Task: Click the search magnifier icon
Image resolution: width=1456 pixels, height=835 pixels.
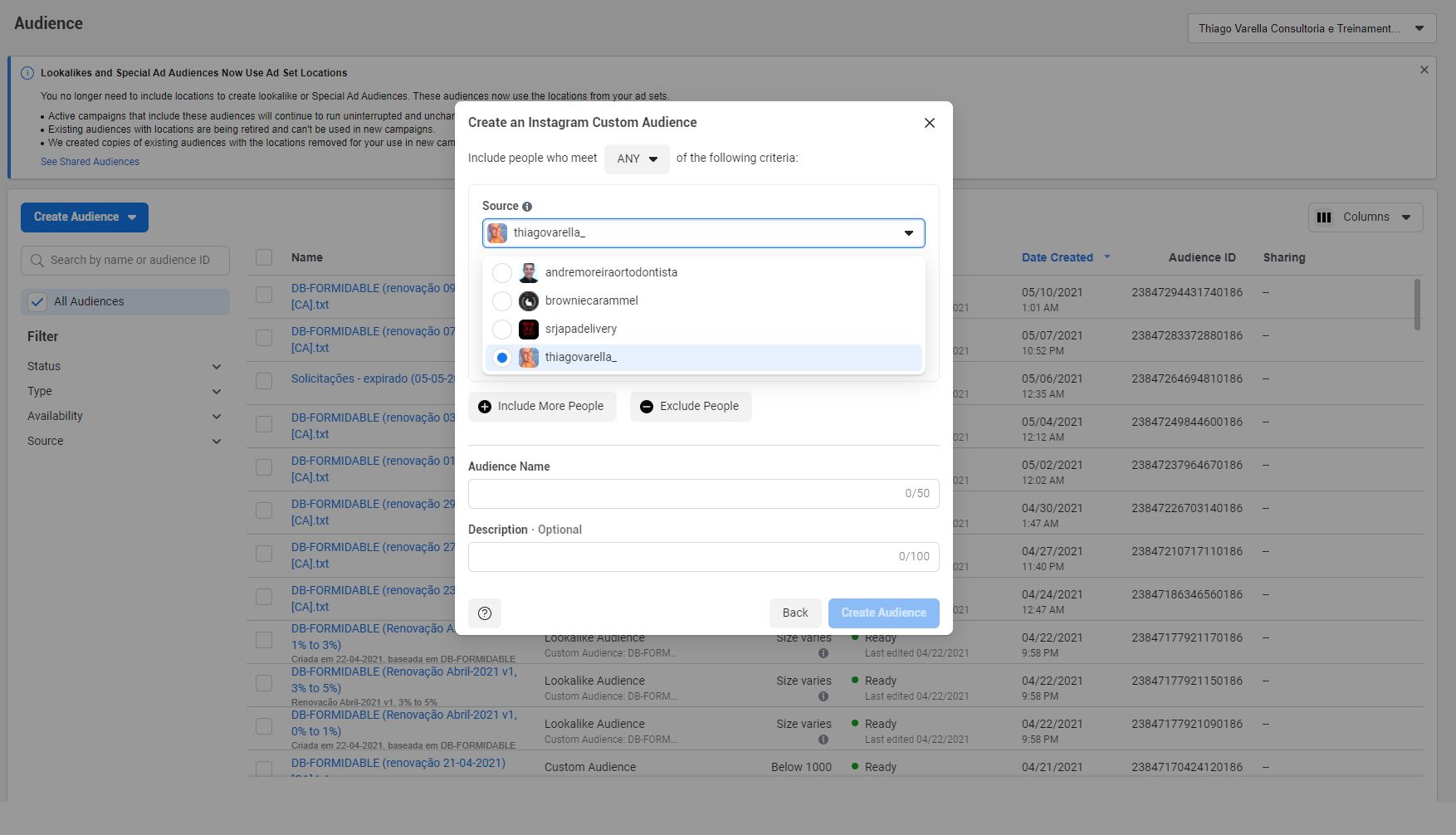Action: pos(37,261)
